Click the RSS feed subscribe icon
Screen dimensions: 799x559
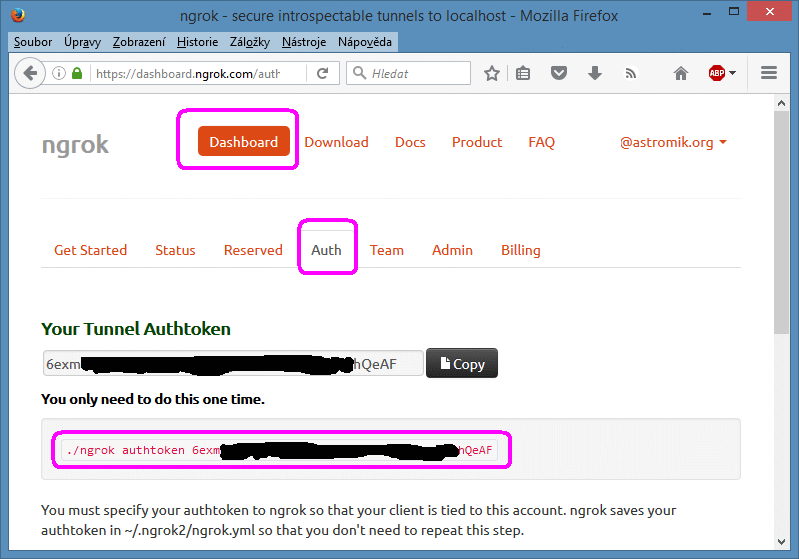pyautogui.click(x=631, y=74)
